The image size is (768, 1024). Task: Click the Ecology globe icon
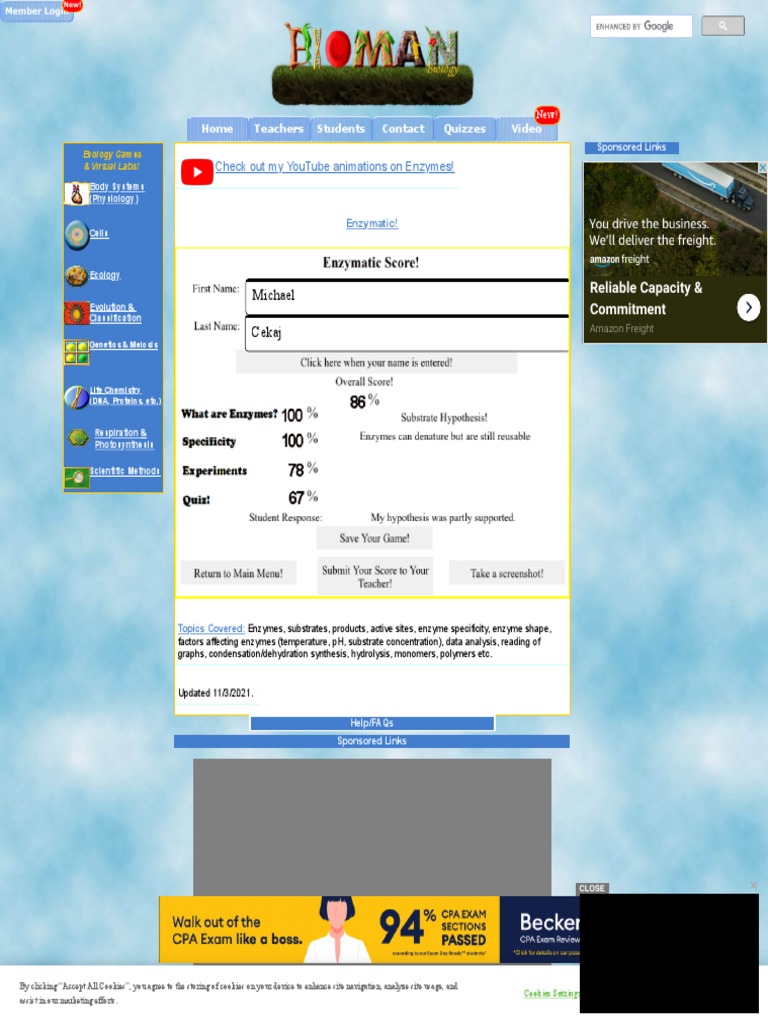tap(76, 276)
